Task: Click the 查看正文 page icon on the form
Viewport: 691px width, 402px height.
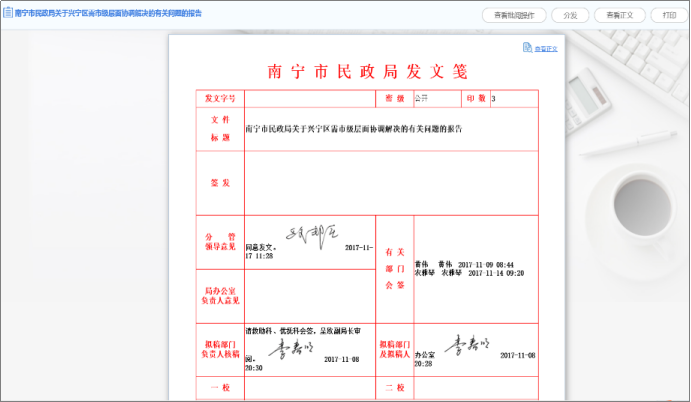Action: 526,48
